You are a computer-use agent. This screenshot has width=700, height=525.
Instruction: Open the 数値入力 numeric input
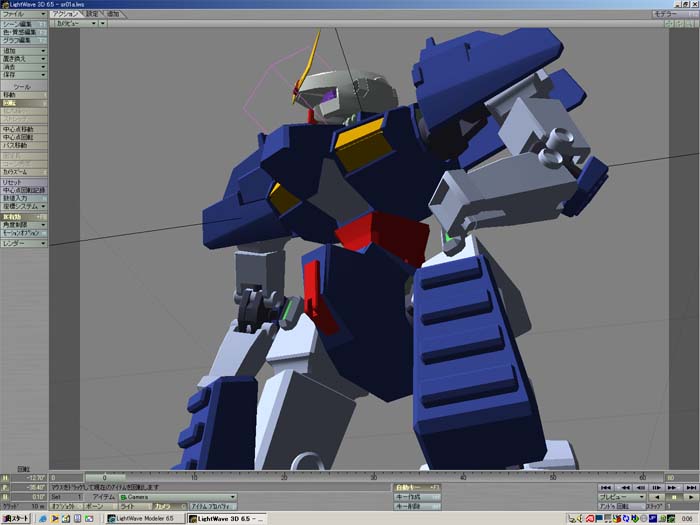24,198
